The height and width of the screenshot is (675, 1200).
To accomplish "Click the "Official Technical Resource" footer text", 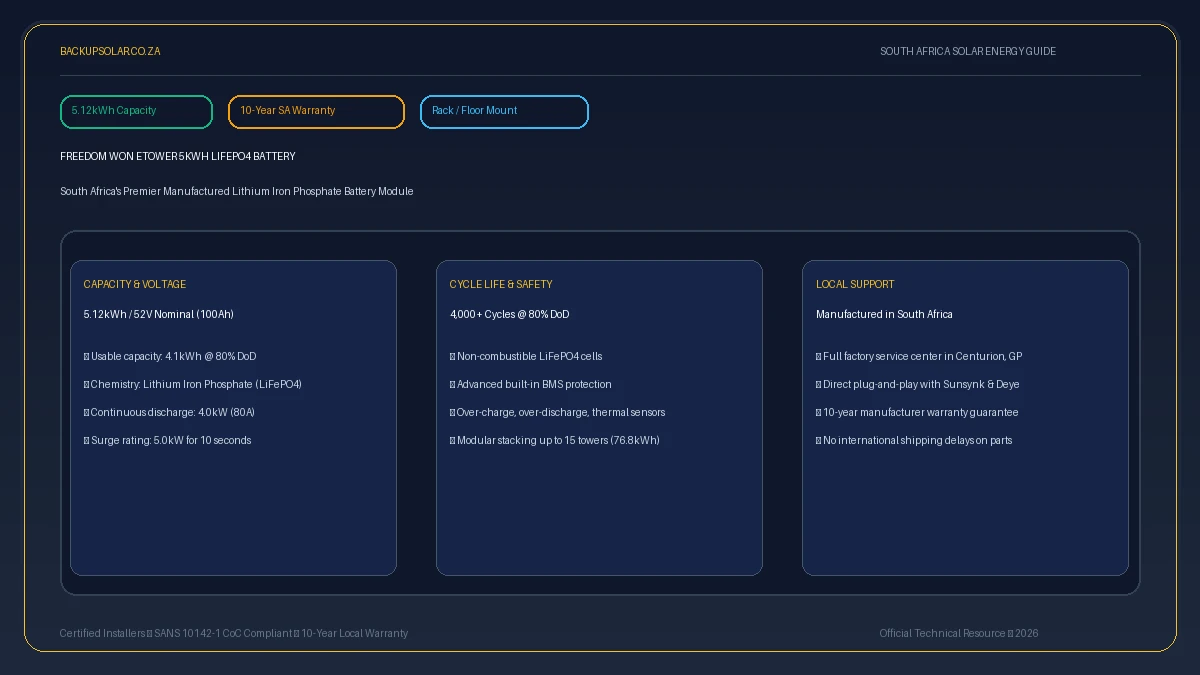I will 943,634.
